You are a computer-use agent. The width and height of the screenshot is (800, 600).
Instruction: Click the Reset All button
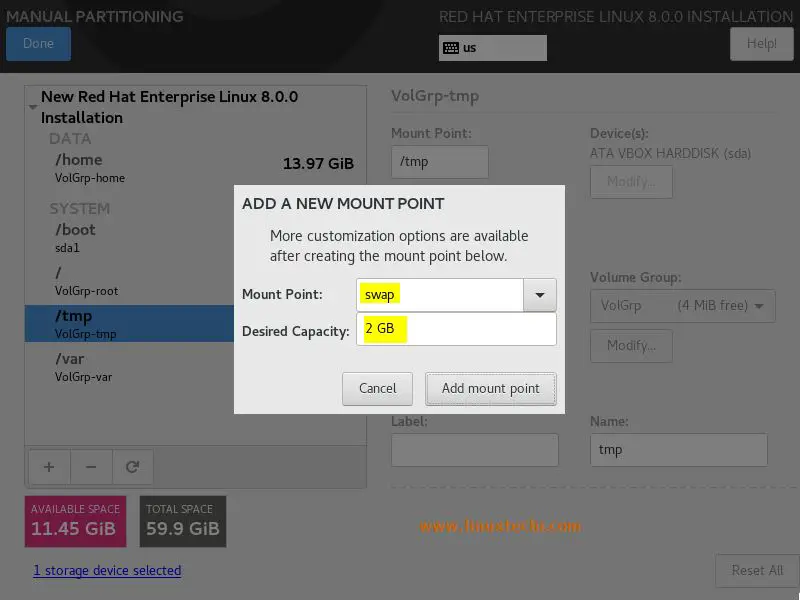pos(757,570)
